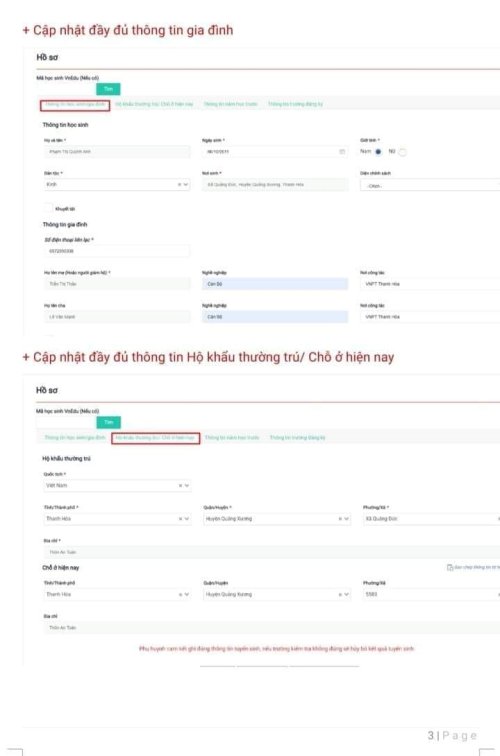
Task: Open the Dân tộc dropdown showing Kinh
Action: tap(117, 185)
